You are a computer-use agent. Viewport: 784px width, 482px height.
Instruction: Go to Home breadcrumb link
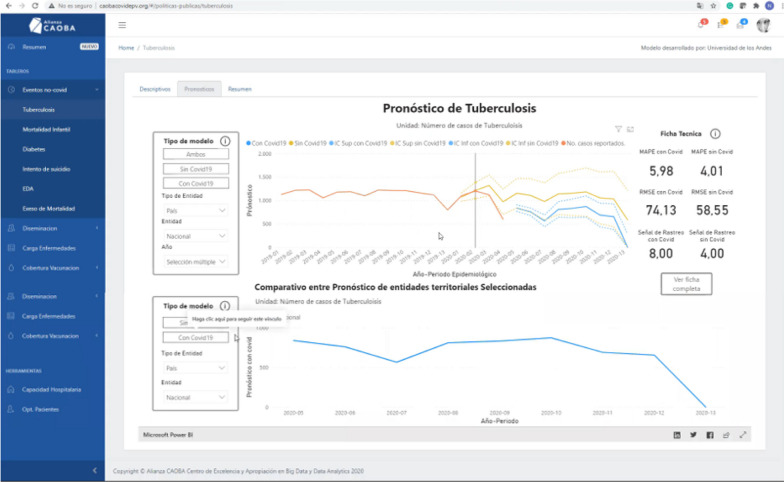click(126, 48)
